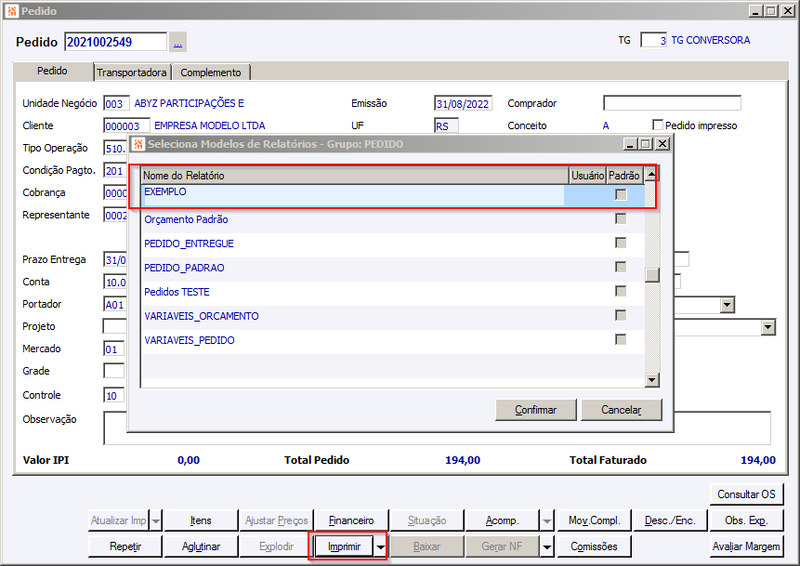Image resolution: width=800 pixels, height=566 pixels.
Task: Click the Obs. Exp. button
Action: click(746, 521)
